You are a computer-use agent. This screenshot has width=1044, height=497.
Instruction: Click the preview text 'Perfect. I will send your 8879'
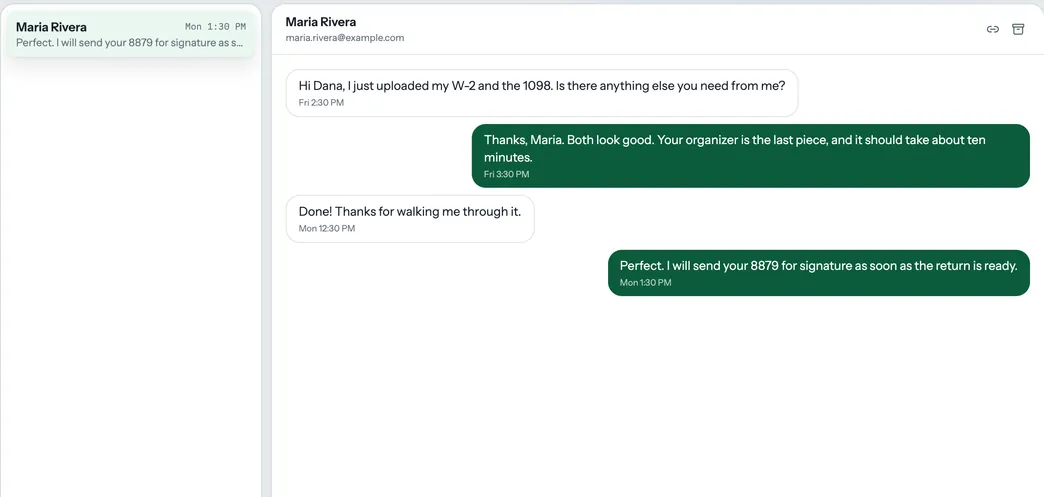[x=130, y=43]
